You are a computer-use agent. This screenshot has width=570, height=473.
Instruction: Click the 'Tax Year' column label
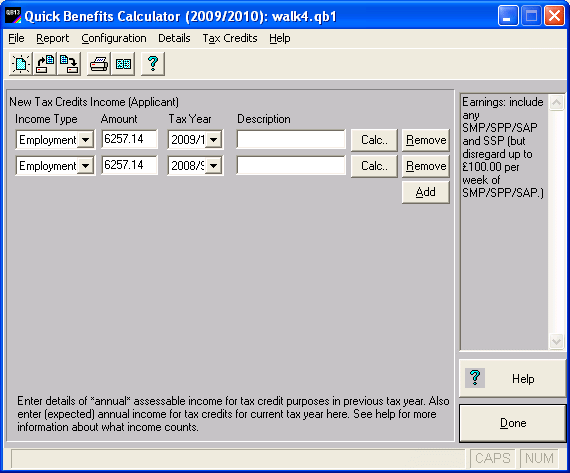190,119
